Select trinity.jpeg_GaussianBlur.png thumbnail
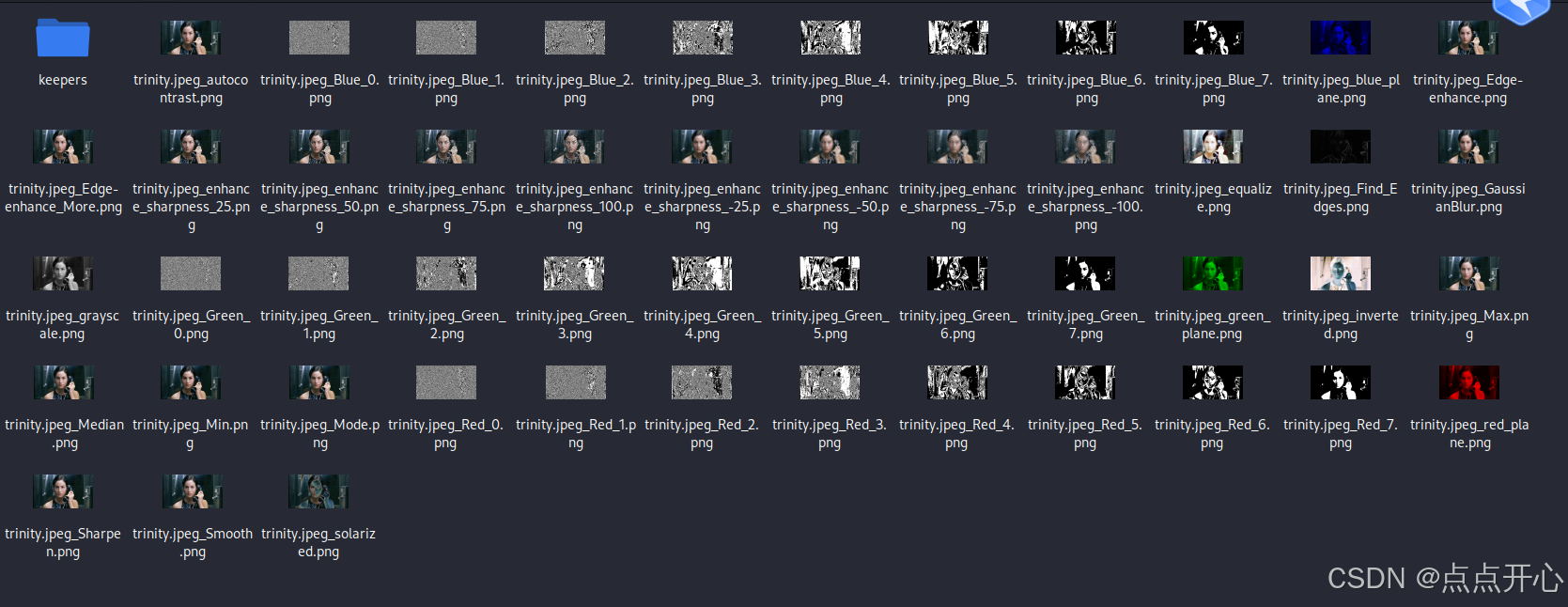Screen dimensions: 1568x607 1468,147
